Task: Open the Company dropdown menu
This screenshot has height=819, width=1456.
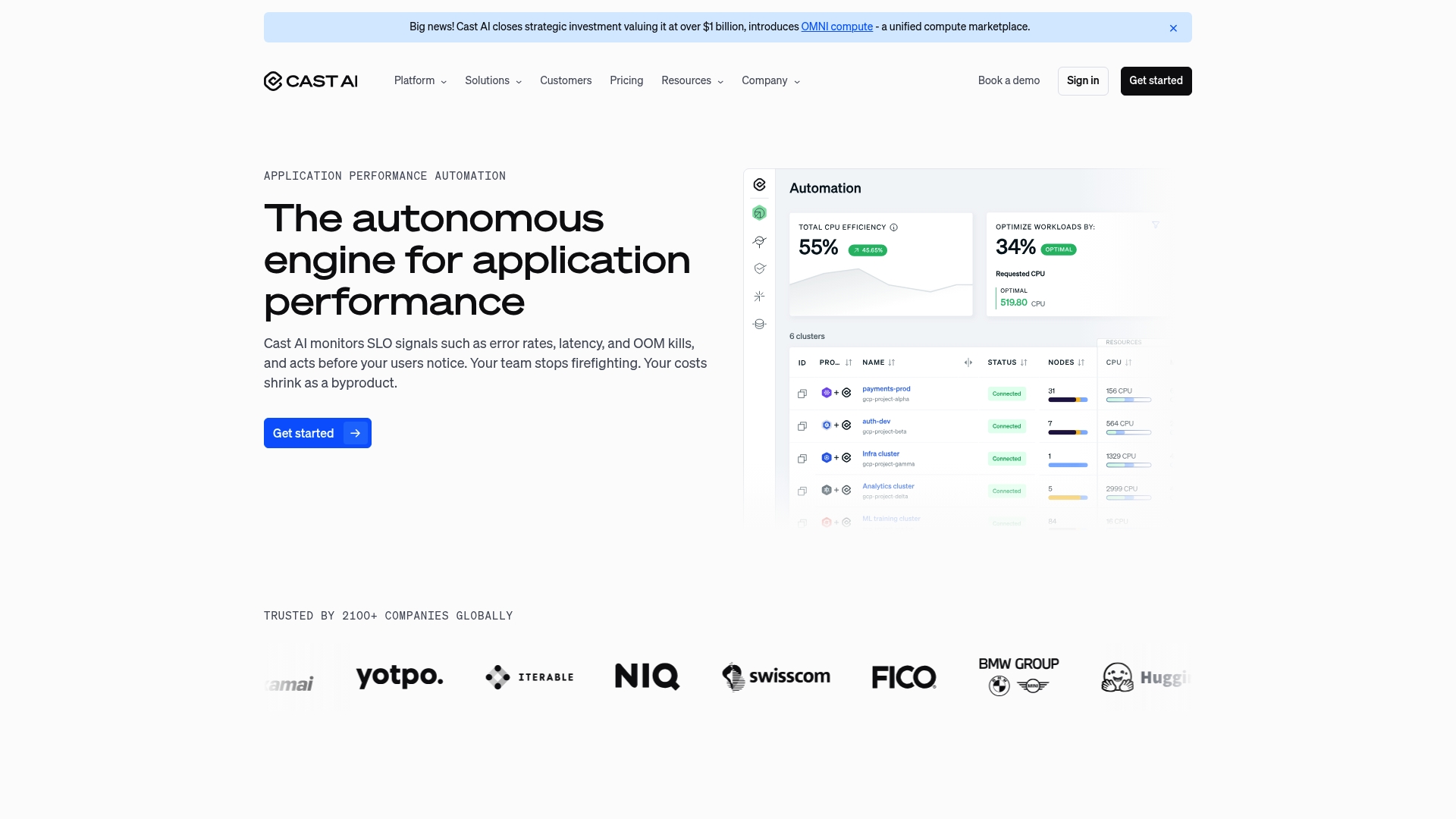Action: click(x=770, y=80)
